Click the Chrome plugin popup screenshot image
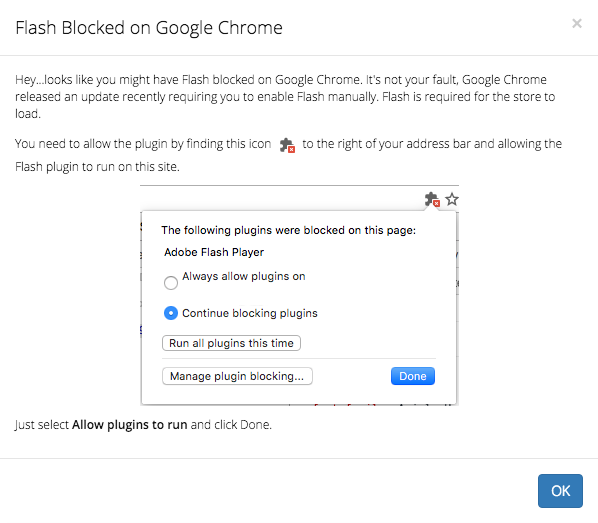Image resolution: width=598 pixels, height=523 pixels. click(299, 295)
